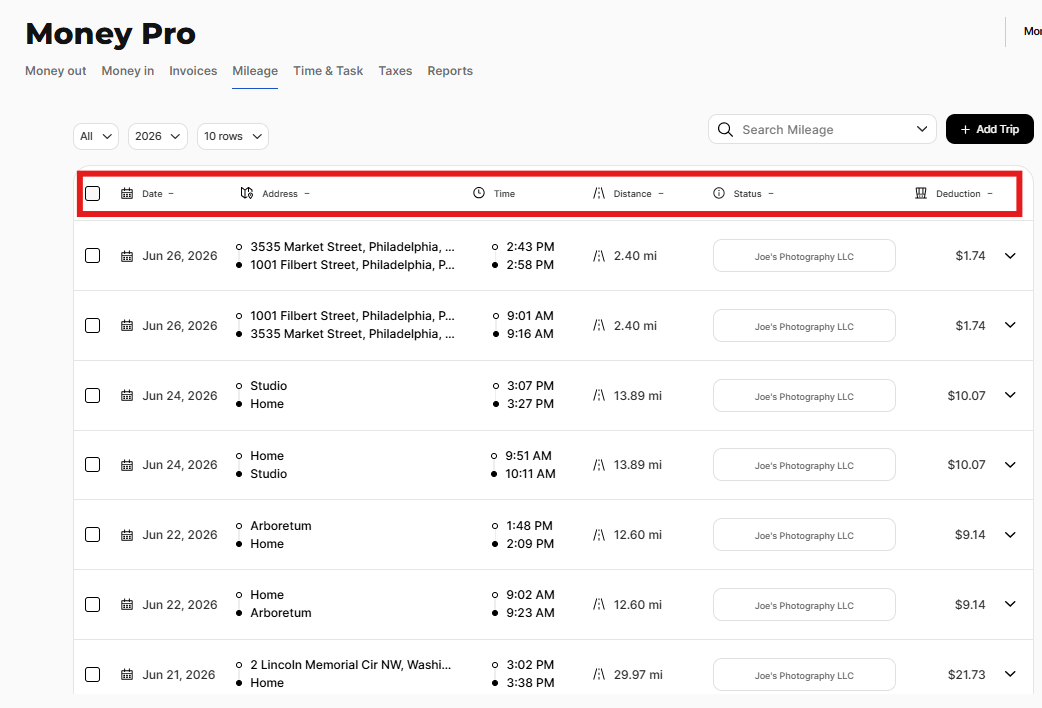This screenshot has height=708, width=1042.
Task: Click the Deduction column header icon
Action: (921, 193)
